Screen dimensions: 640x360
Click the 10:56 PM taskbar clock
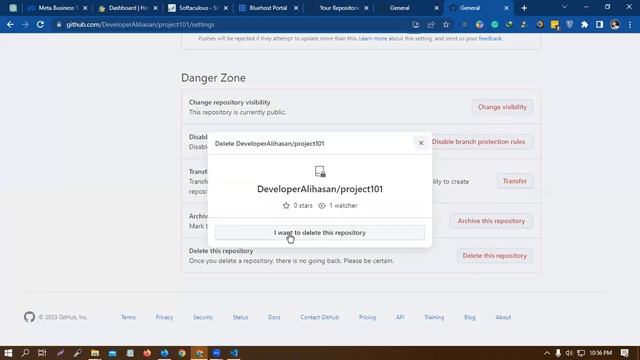[600, 353]
